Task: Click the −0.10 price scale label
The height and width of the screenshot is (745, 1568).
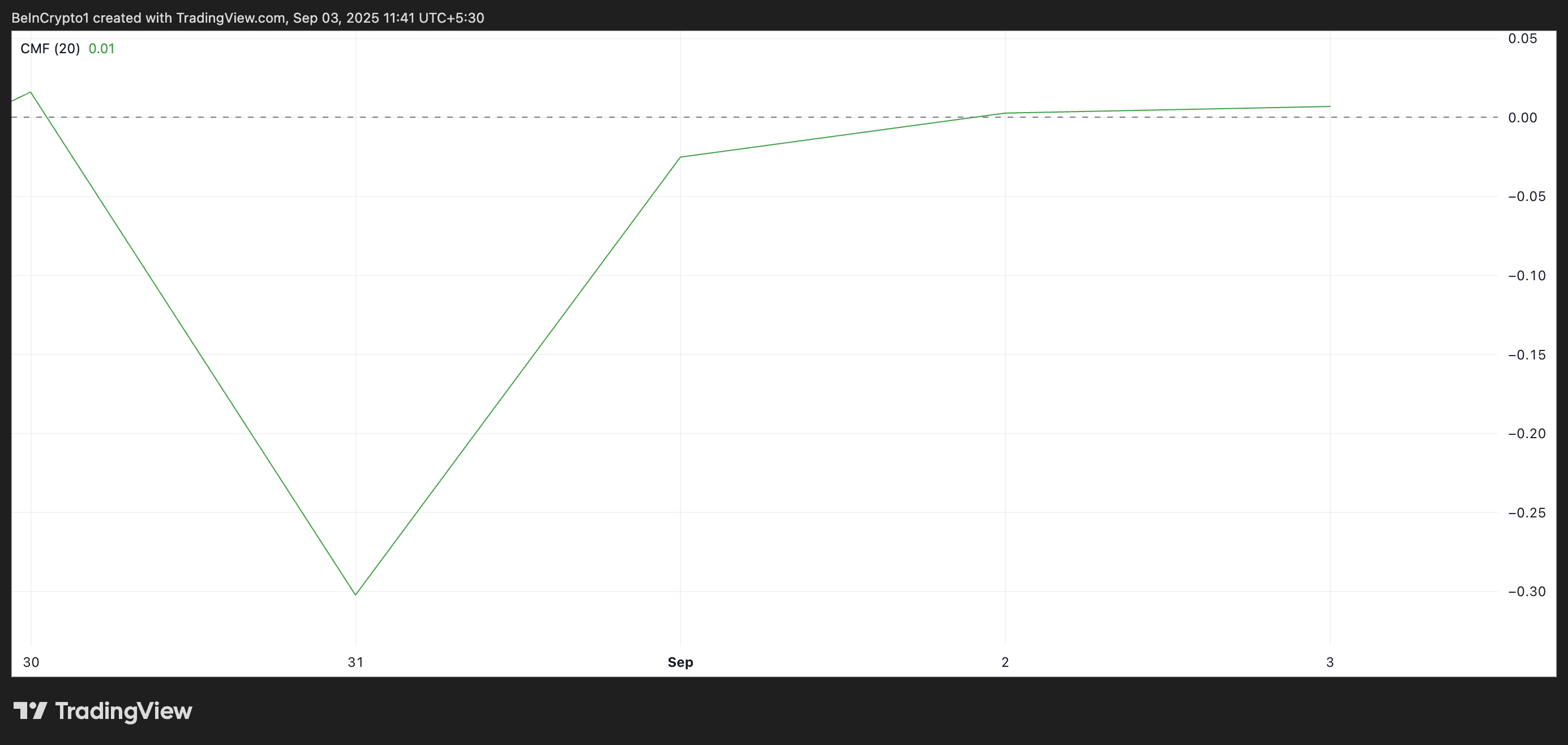Action: [1526, 276]
